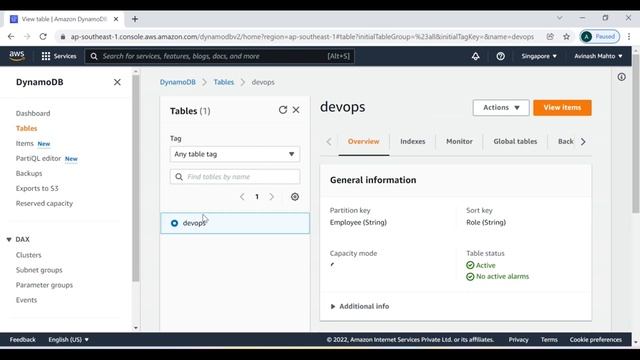Close the DynamoDB side navigation
640x360 pixels.
[x=117, y=82]
